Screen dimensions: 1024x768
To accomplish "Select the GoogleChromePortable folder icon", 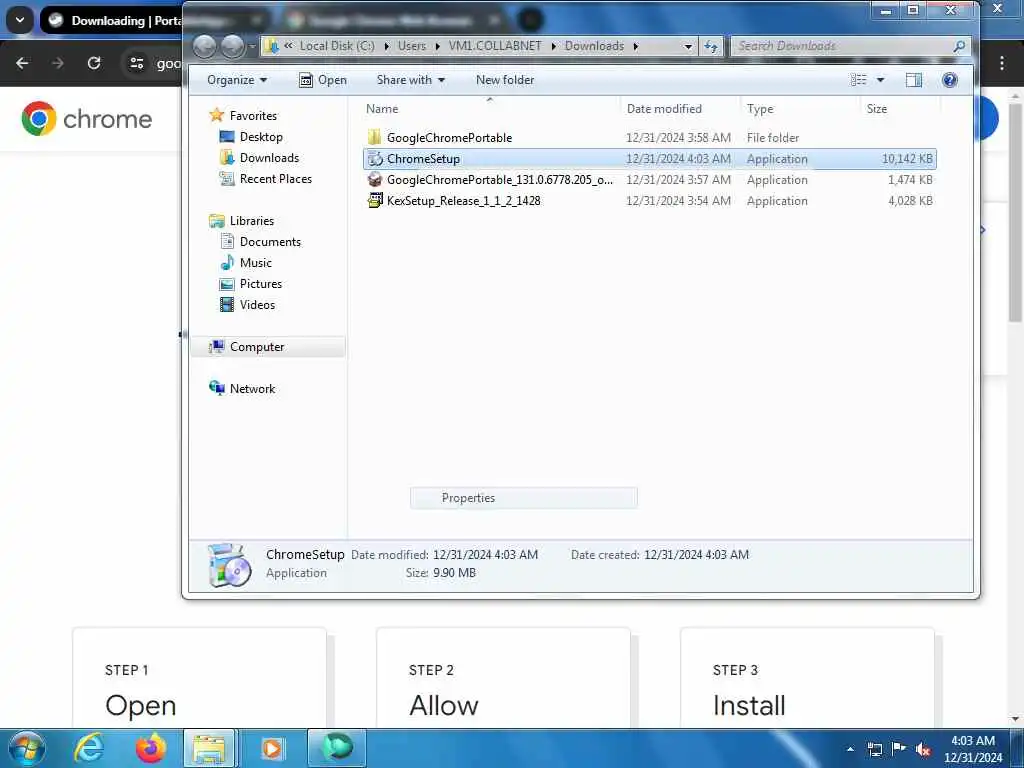I will click(374, 137).
